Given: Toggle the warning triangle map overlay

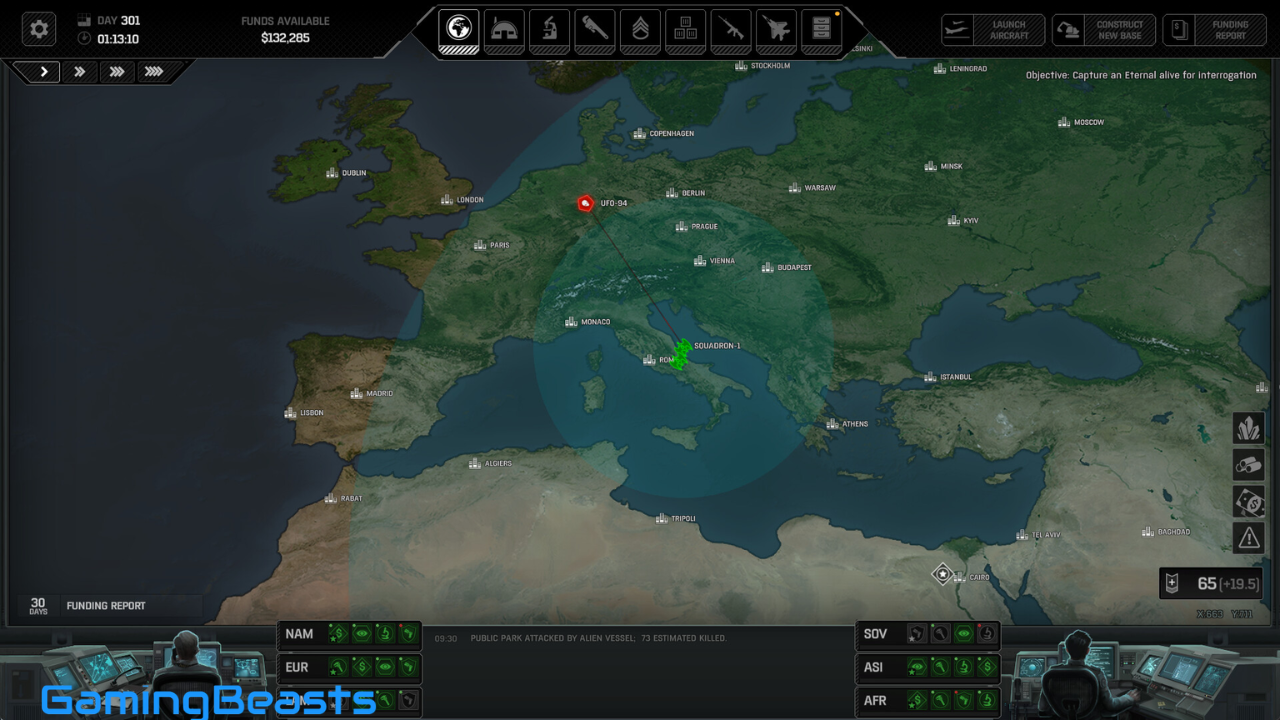Looking at the screenshot, I should pyautogui.click(x=1249, y=538).
